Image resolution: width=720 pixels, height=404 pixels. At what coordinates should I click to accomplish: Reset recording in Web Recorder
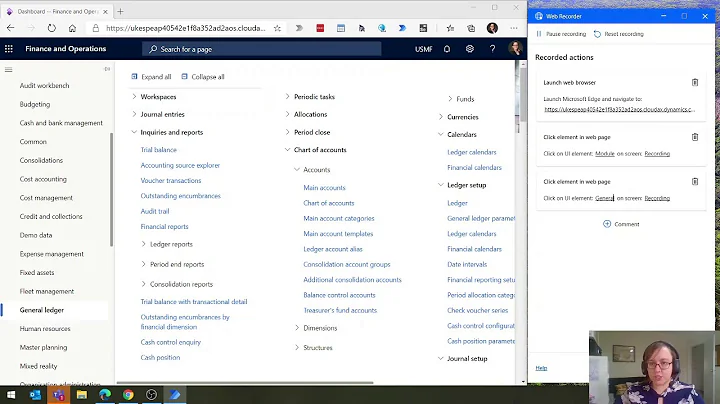tap(619, 34)
